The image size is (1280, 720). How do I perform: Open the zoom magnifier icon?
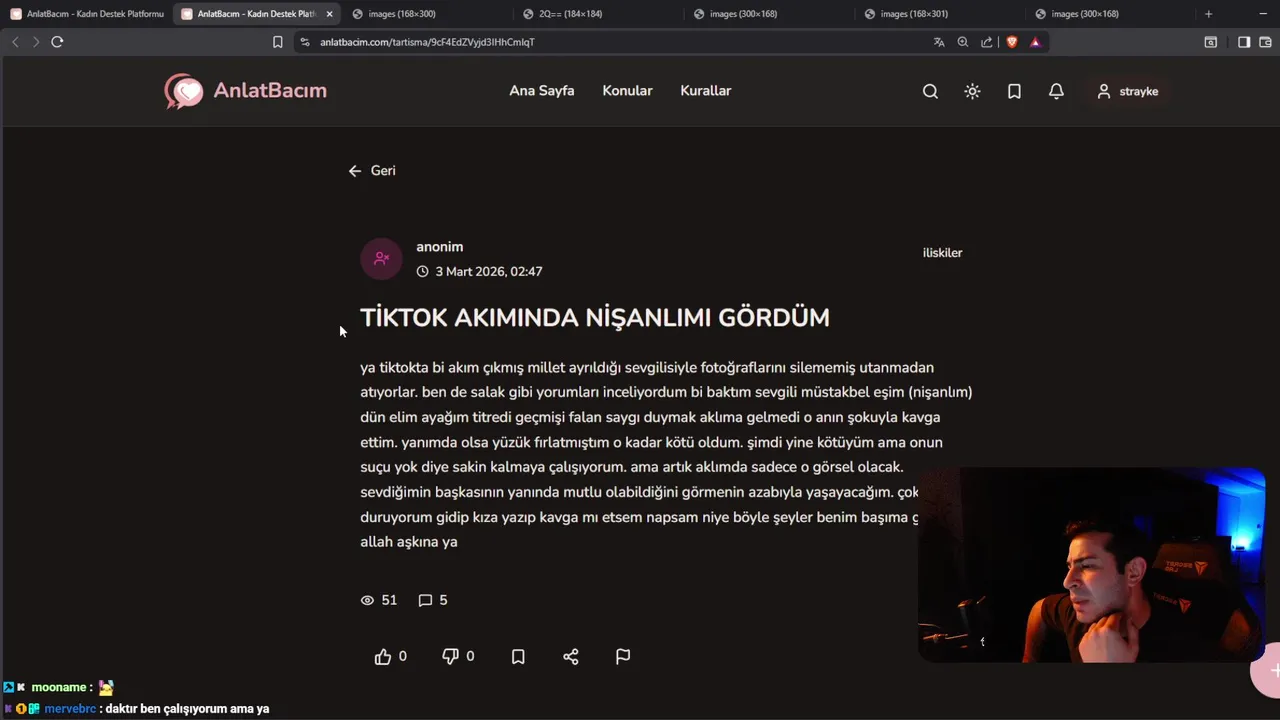point(963,42)
